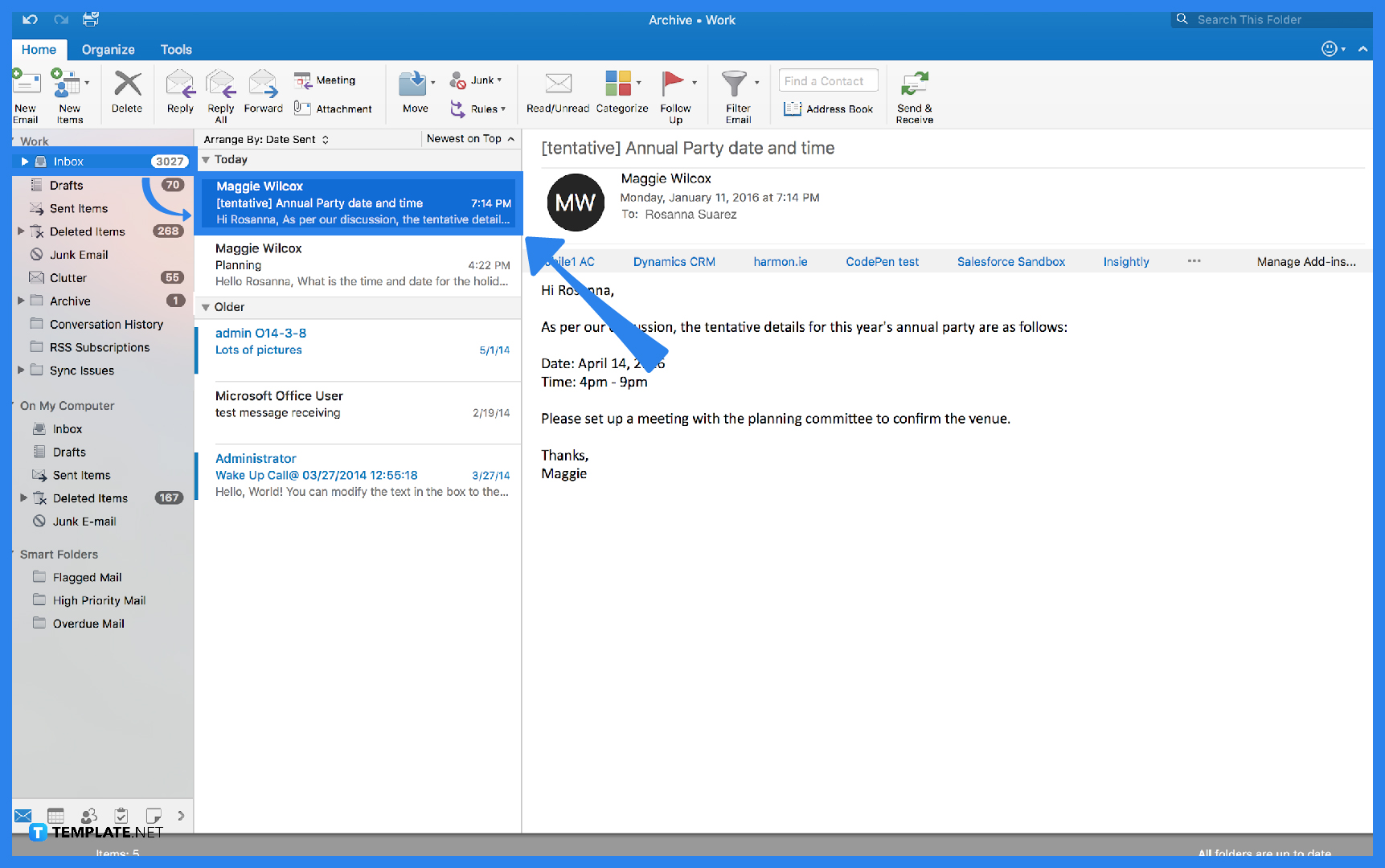Click Manage Add-ins in the add-in bar
Screen dimensions: 1385x868
pos(1306,261)
